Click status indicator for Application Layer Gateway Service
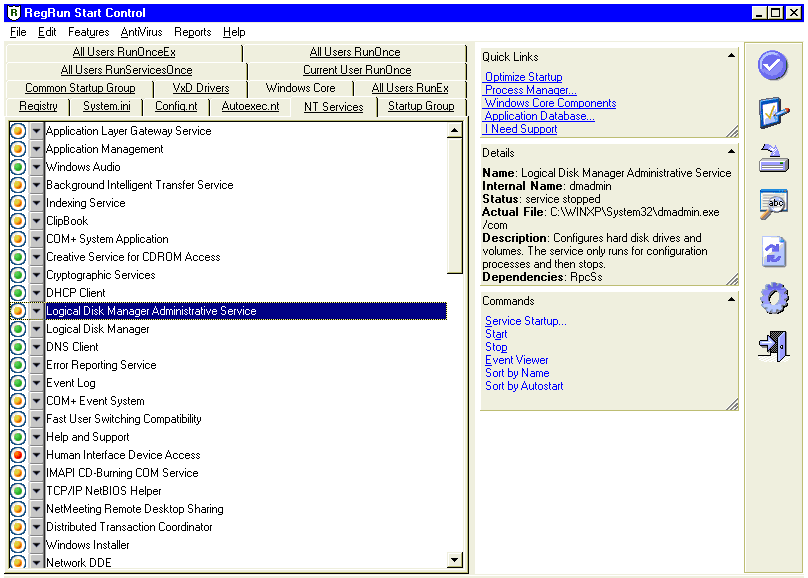808x578 pixels. pos(18,131)
